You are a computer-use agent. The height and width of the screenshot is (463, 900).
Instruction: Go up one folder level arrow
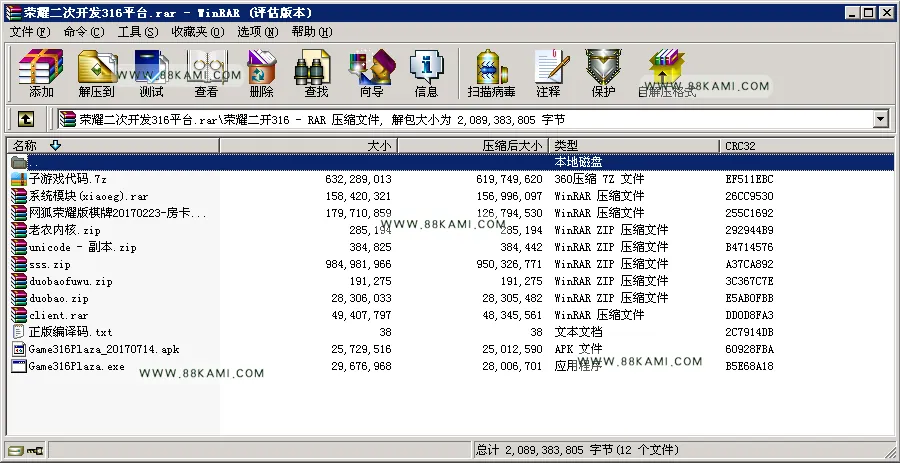click(x=26, y=119)
